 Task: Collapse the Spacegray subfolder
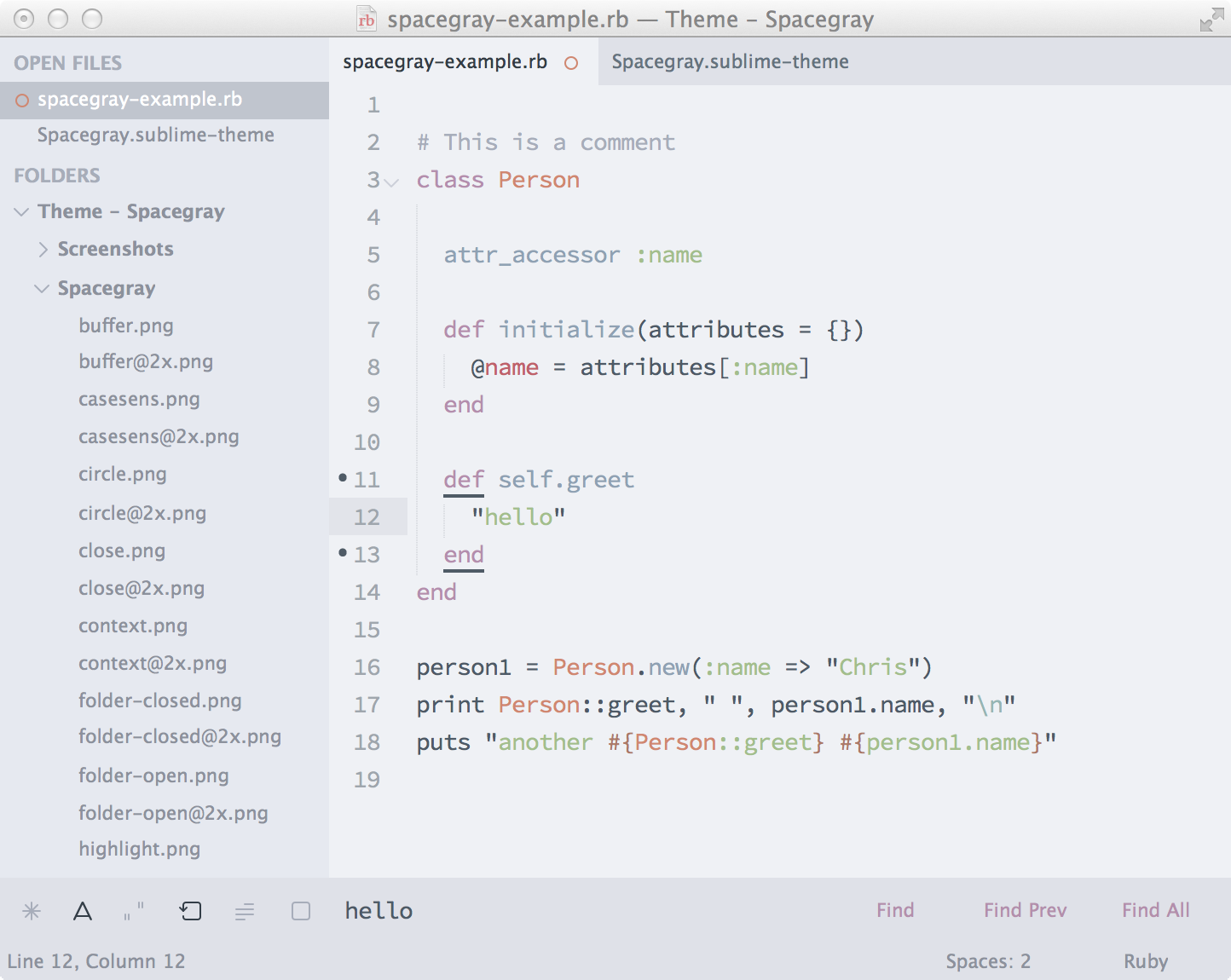point(41,289)
